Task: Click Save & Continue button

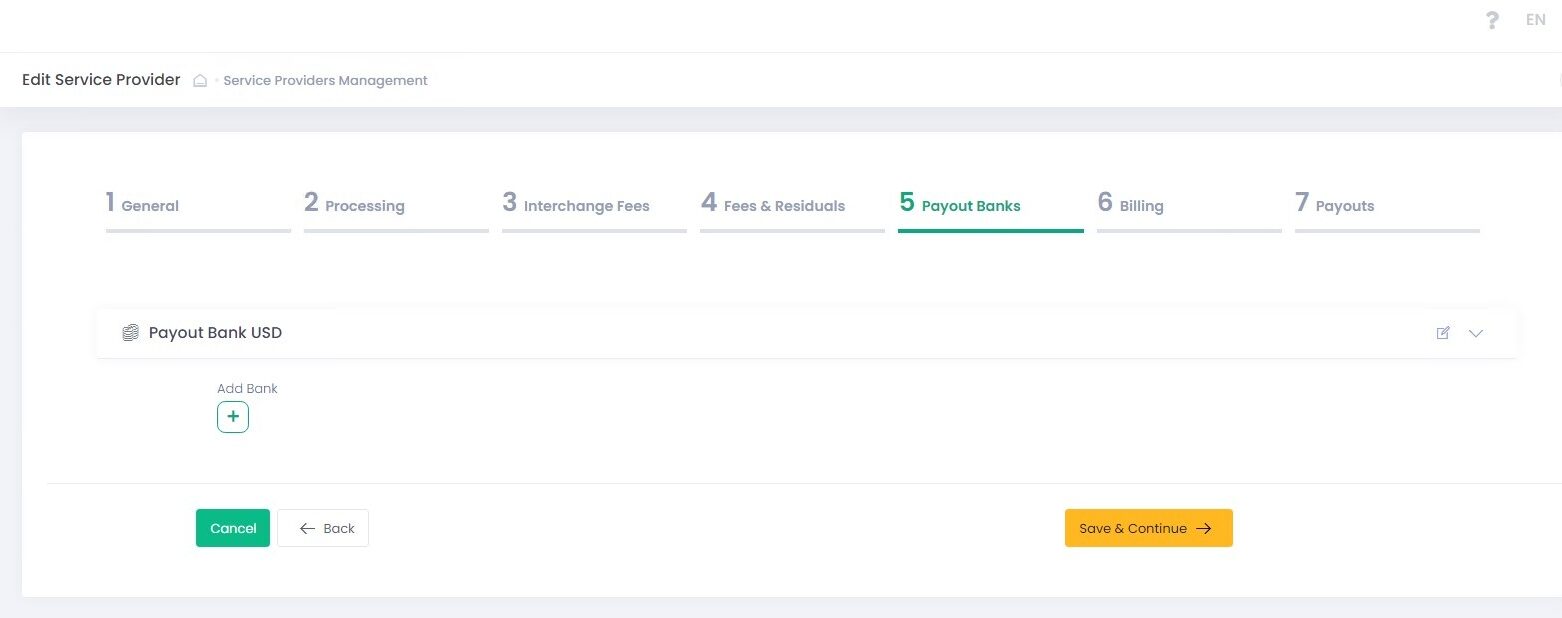Action: 1148,528
